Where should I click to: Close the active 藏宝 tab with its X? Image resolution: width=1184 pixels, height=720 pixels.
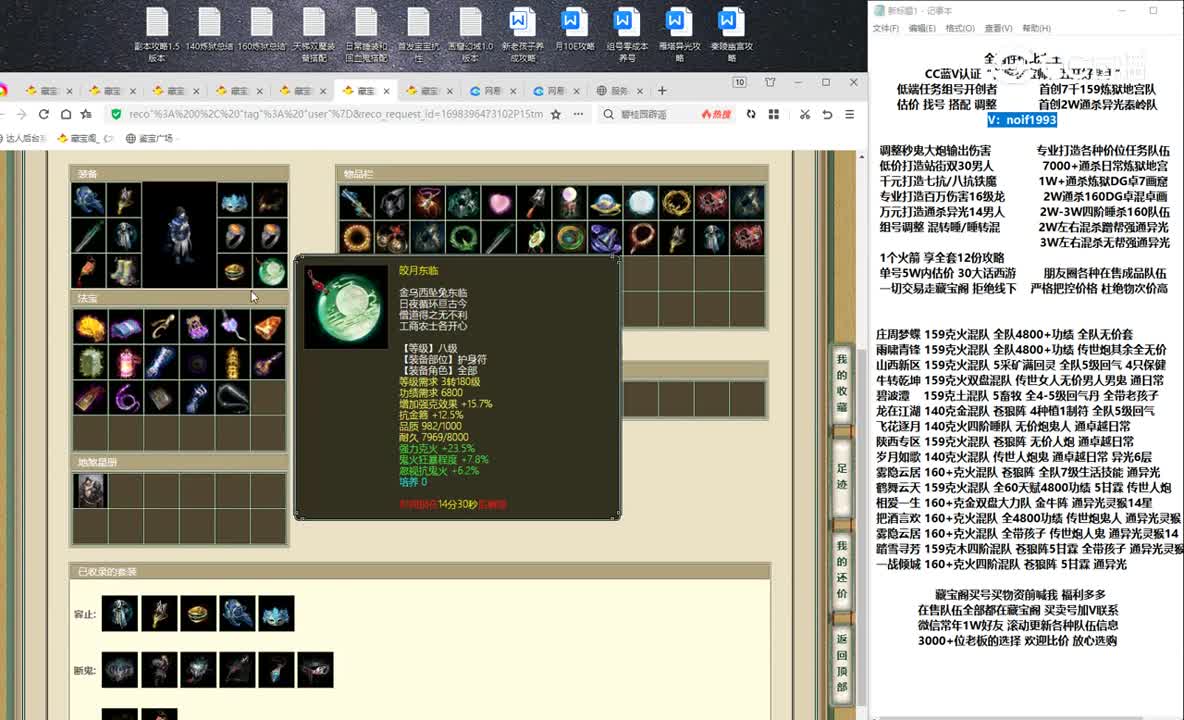pyautogui.click(x=387, y=91)
